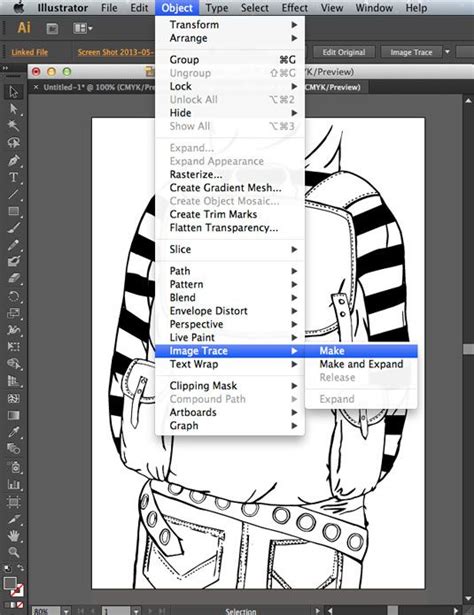Select the Pen tool
Image resolution: width=474 pixels, height=615 pixels.
pos(13,160)
